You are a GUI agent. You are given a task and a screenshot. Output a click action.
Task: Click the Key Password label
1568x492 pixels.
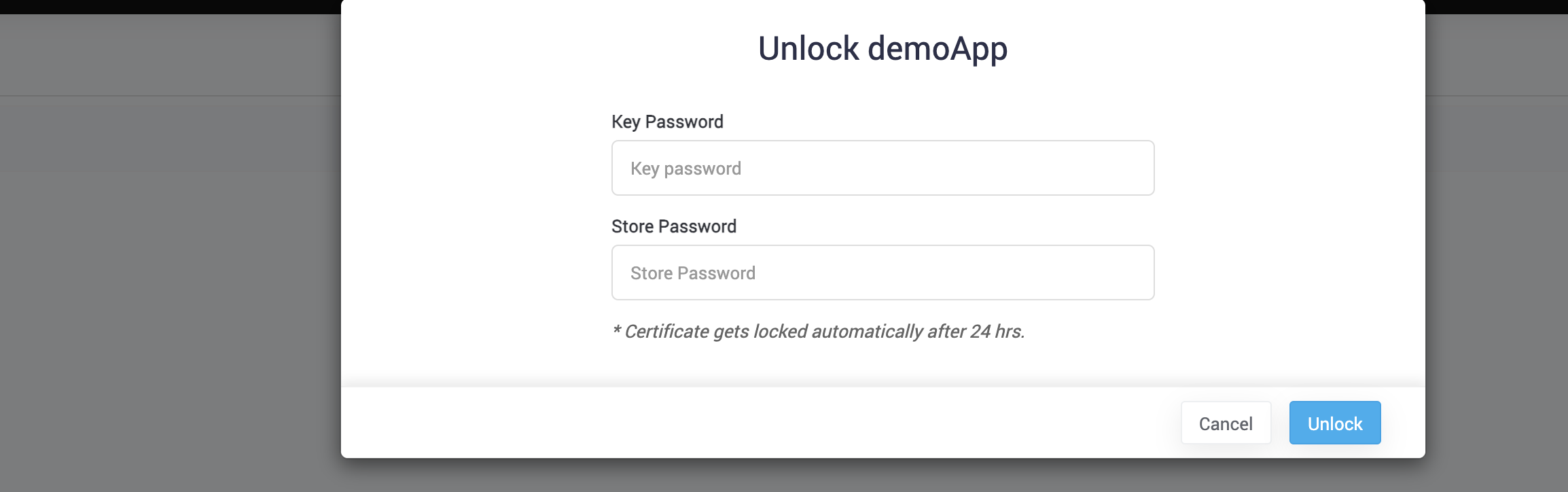point(667,121)
